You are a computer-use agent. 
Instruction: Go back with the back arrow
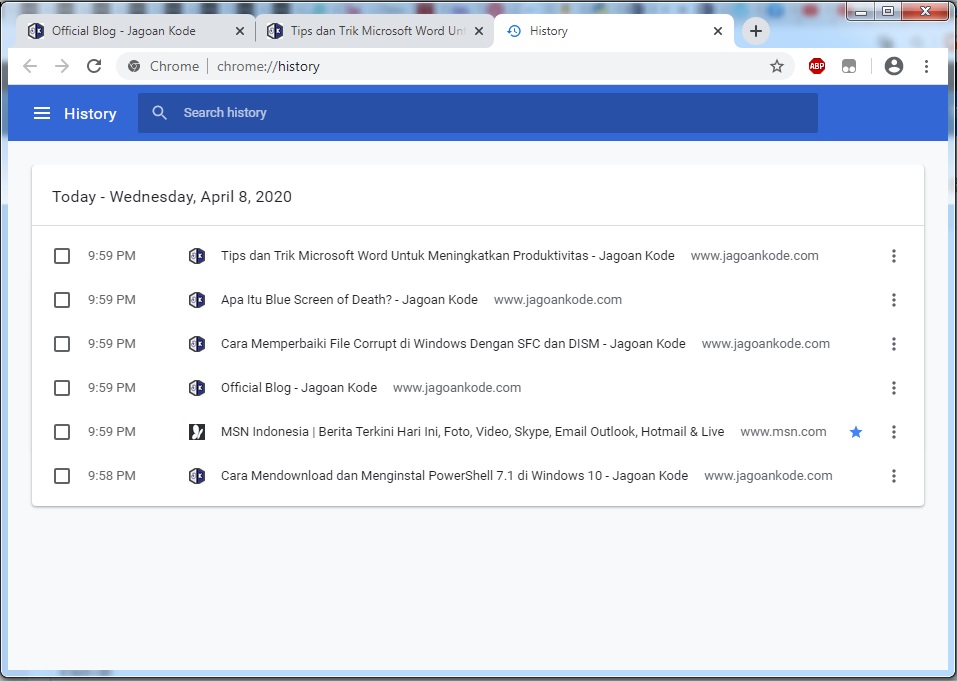click(x=29, y=66)
